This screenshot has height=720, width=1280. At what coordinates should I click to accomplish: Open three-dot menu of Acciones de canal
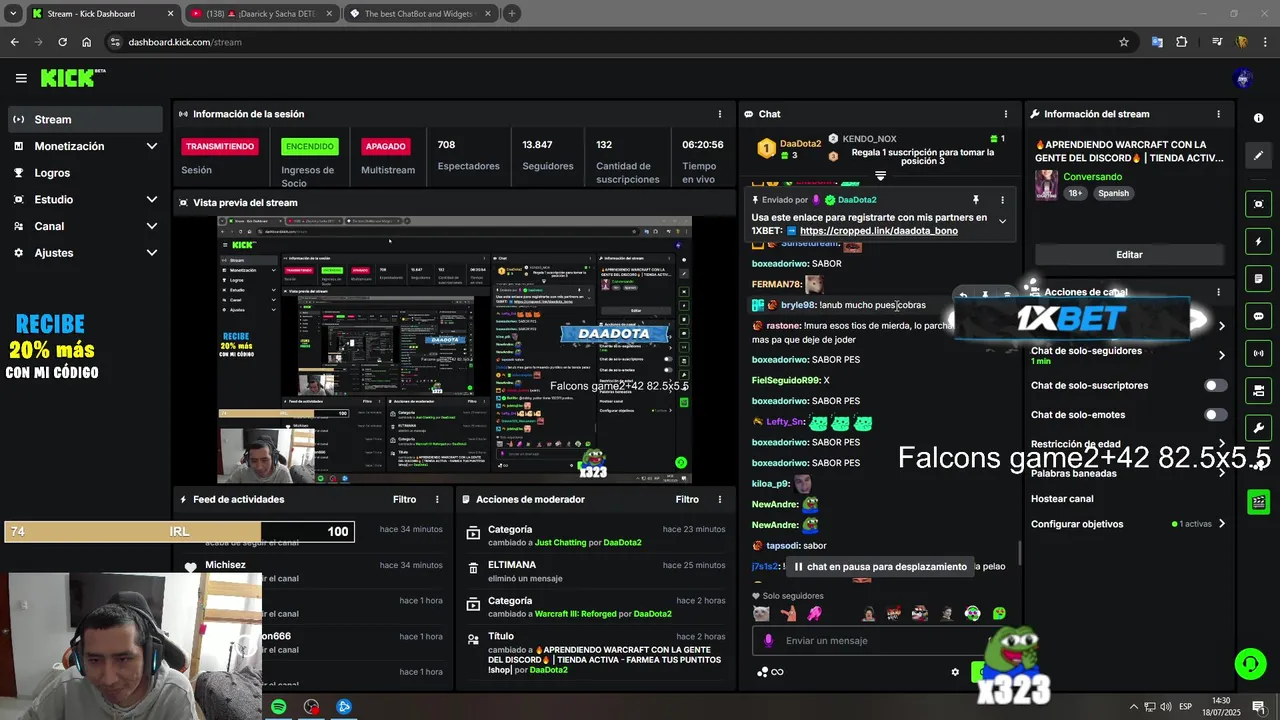pos(1218,292)
